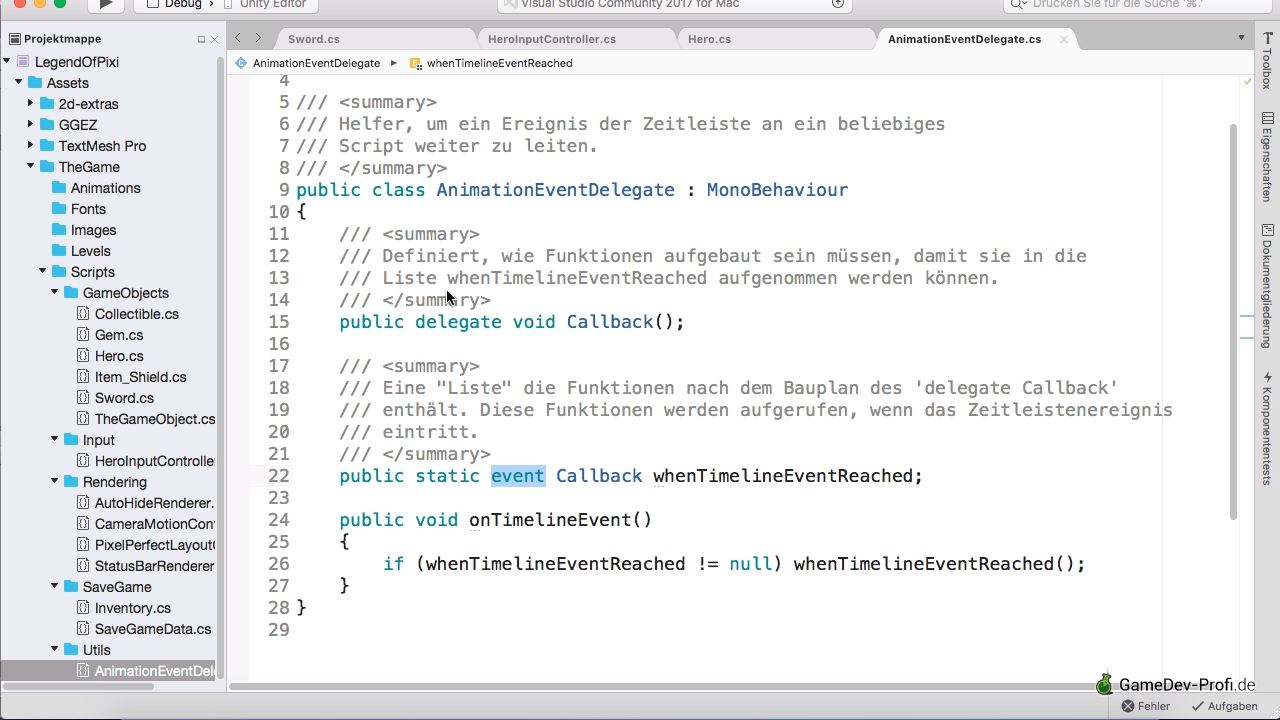This screenshot has height=720, width=1280.
Task: Open Item_Shield.cs file
Action: (x=140, y=377)
